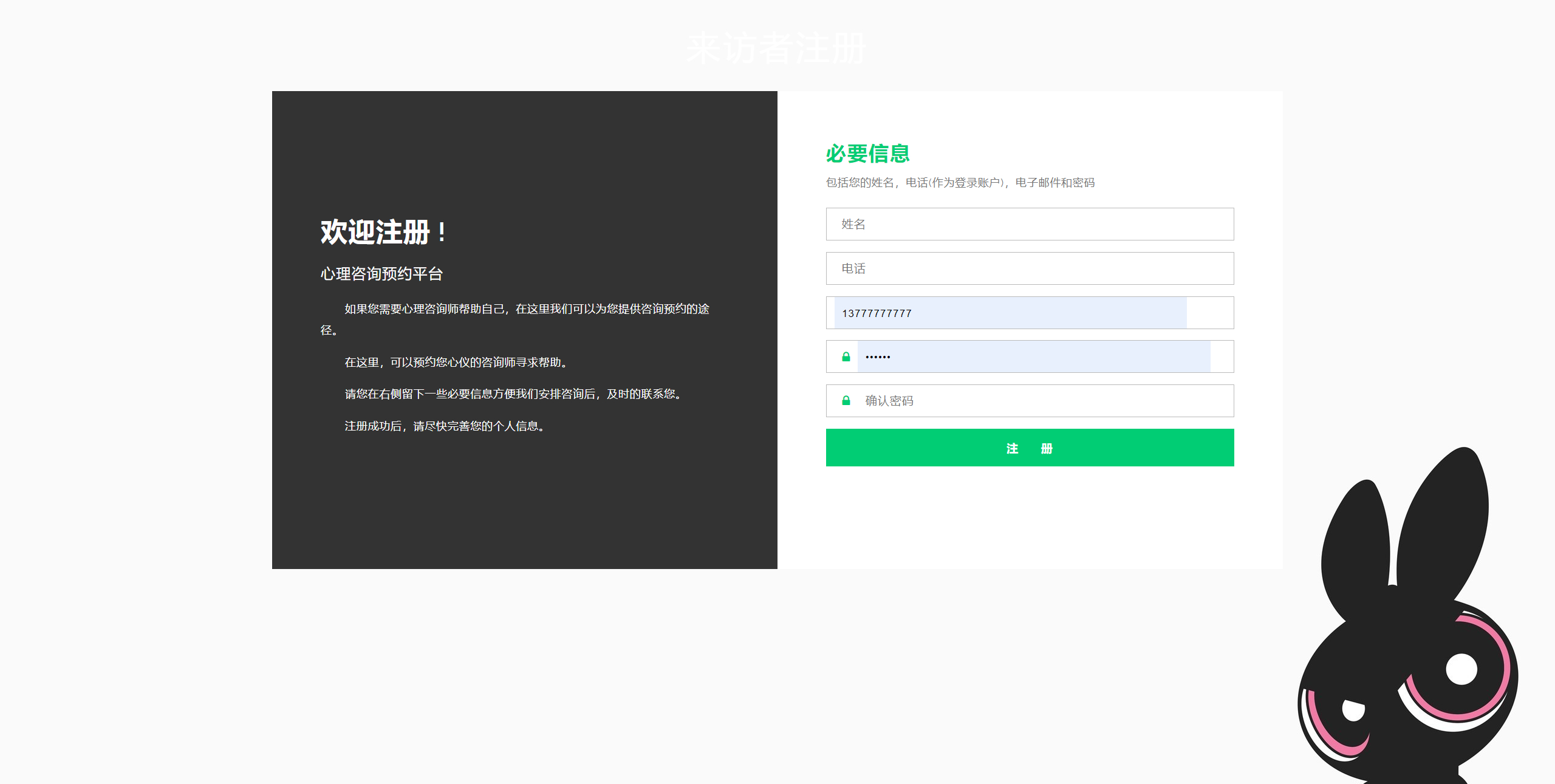This screenshot has height=784, width=1555.
Task: Click the highlighted phone number text
Action: point(877,313)
